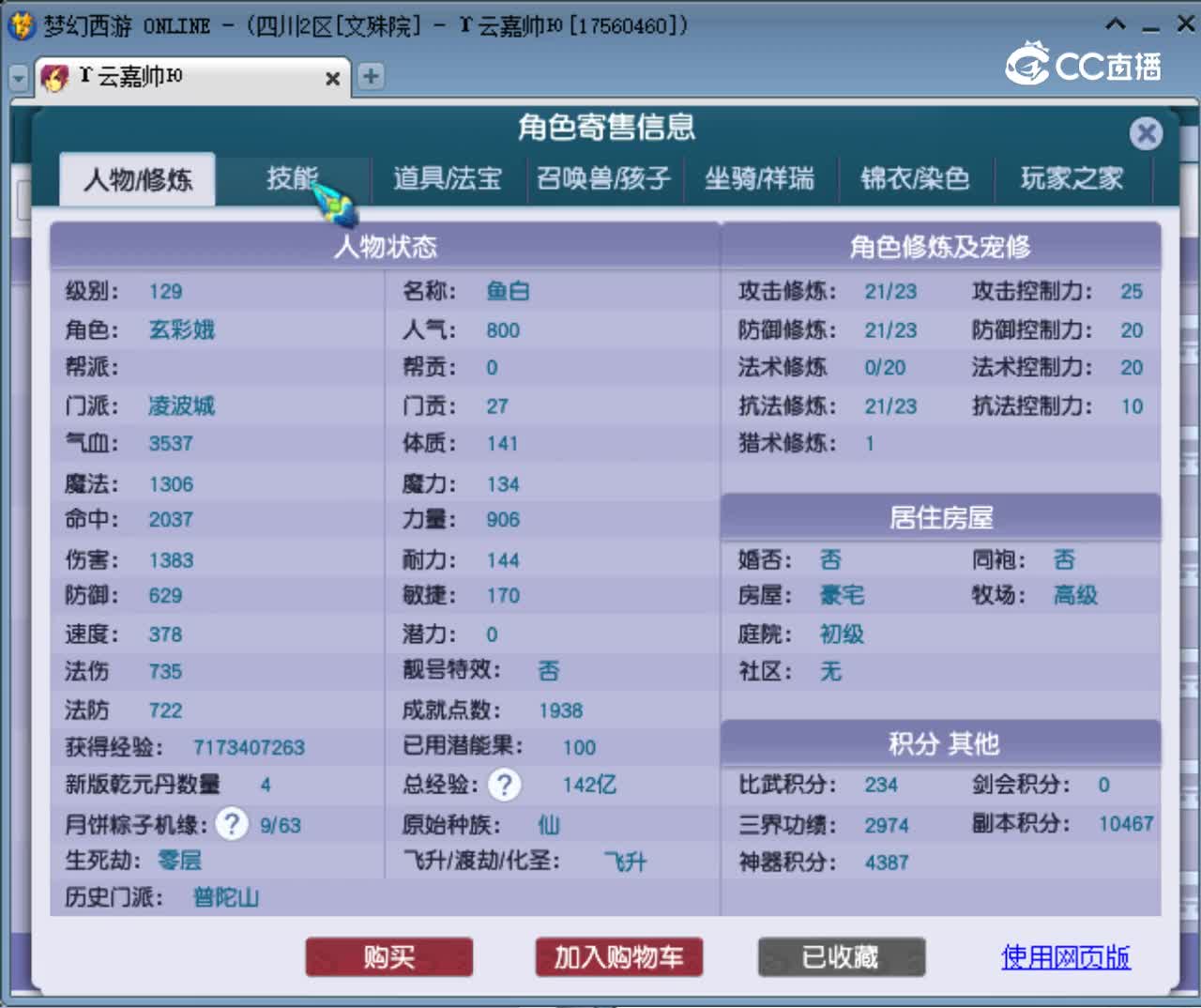The width and height of the screenshot is (1201, 1008).
Task: Click the 人物状态 section header
Action: [386, 246]
